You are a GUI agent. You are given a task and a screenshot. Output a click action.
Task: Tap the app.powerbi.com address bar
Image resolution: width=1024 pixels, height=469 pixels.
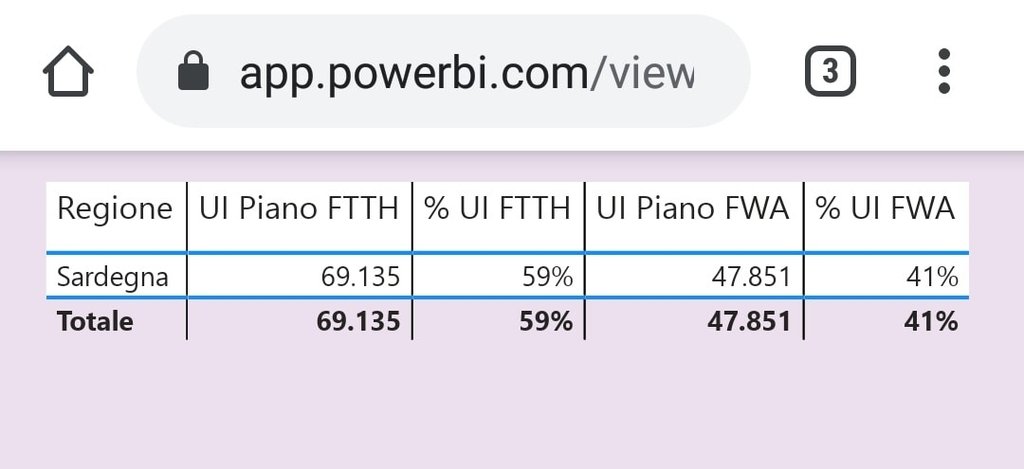coord(465,72)
